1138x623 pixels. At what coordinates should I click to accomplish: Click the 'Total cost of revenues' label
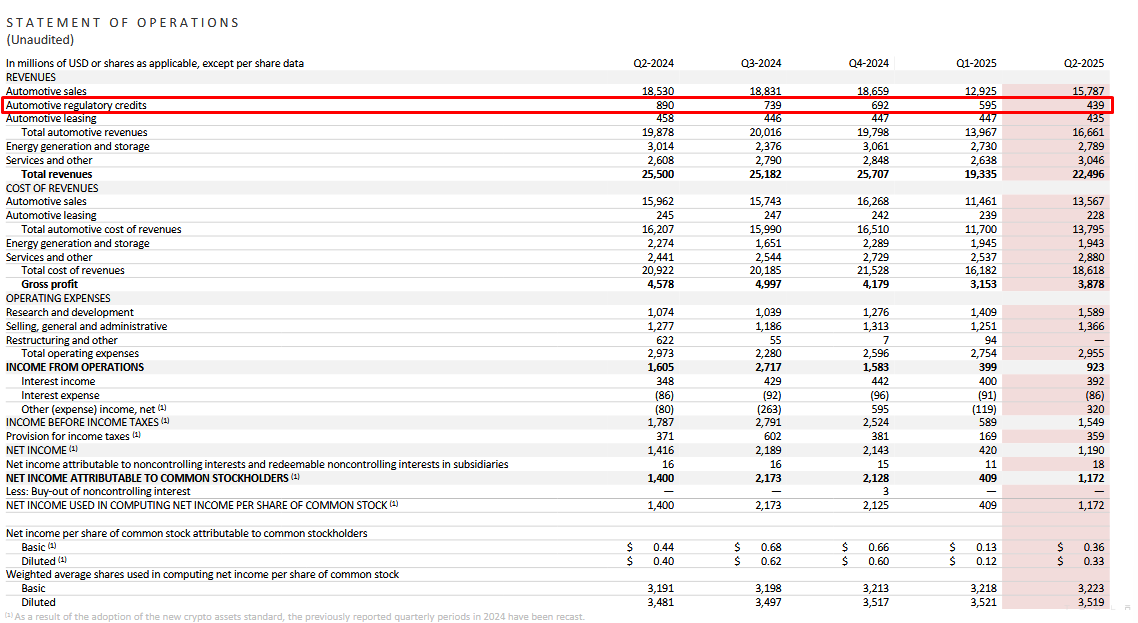pyautogui.click(x=73, y=270)
